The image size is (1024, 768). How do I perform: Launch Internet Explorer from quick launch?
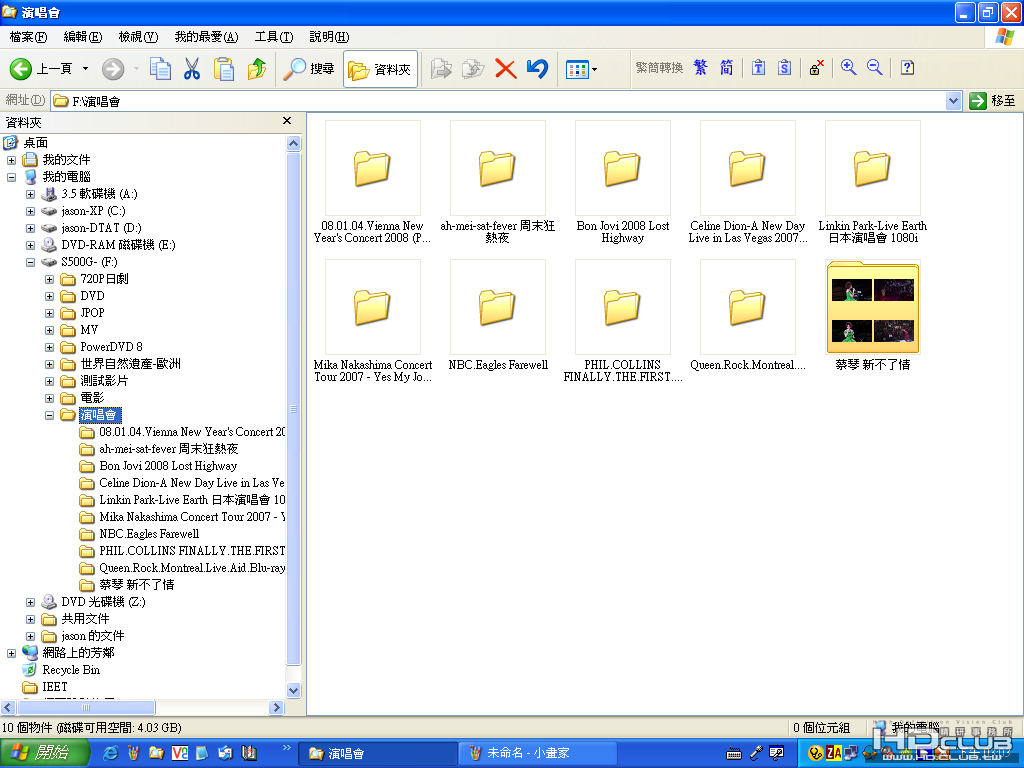(110, 753)
